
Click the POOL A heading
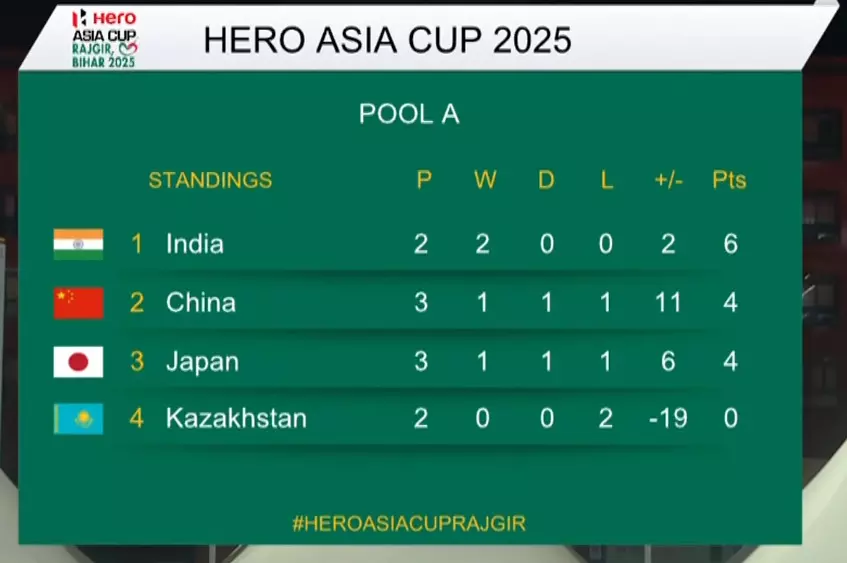pos(409,114)
